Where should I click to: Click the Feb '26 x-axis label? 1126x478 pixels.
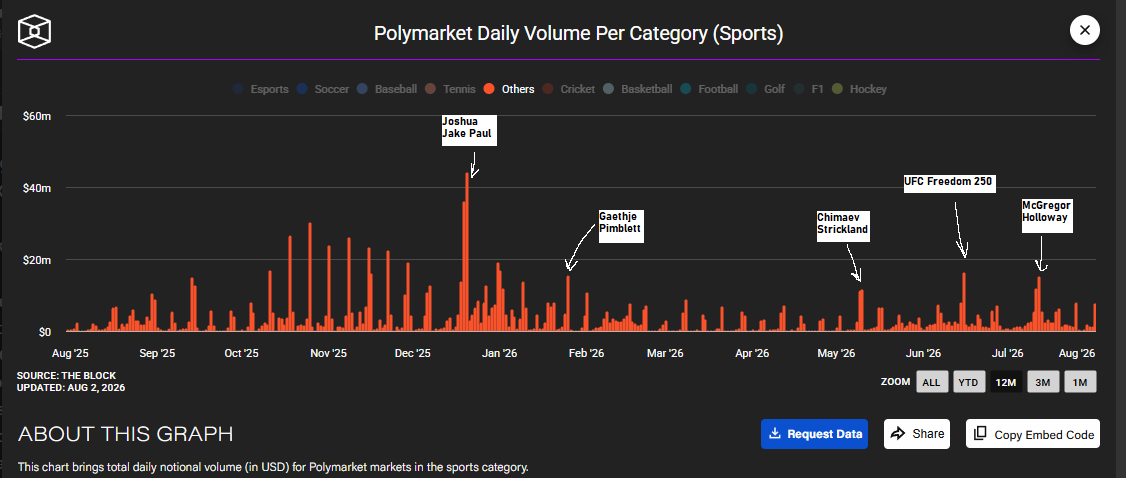(586, 353)
